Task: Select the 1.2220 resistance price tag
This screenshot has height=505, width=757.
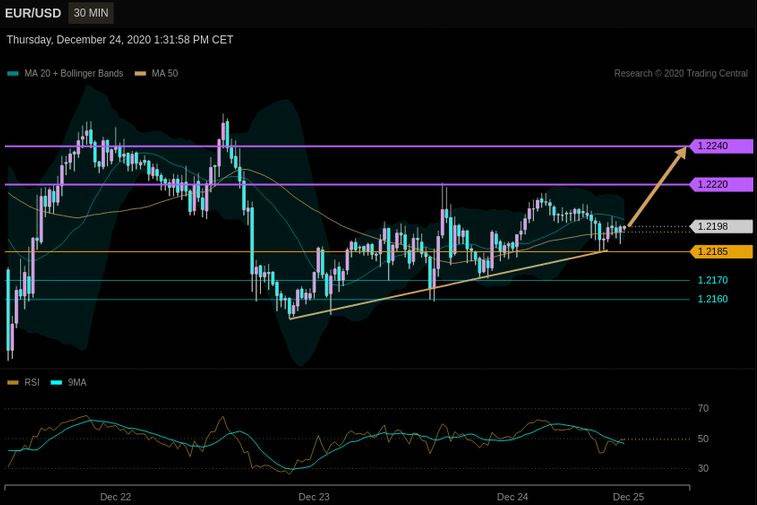Action: [721, 184]
